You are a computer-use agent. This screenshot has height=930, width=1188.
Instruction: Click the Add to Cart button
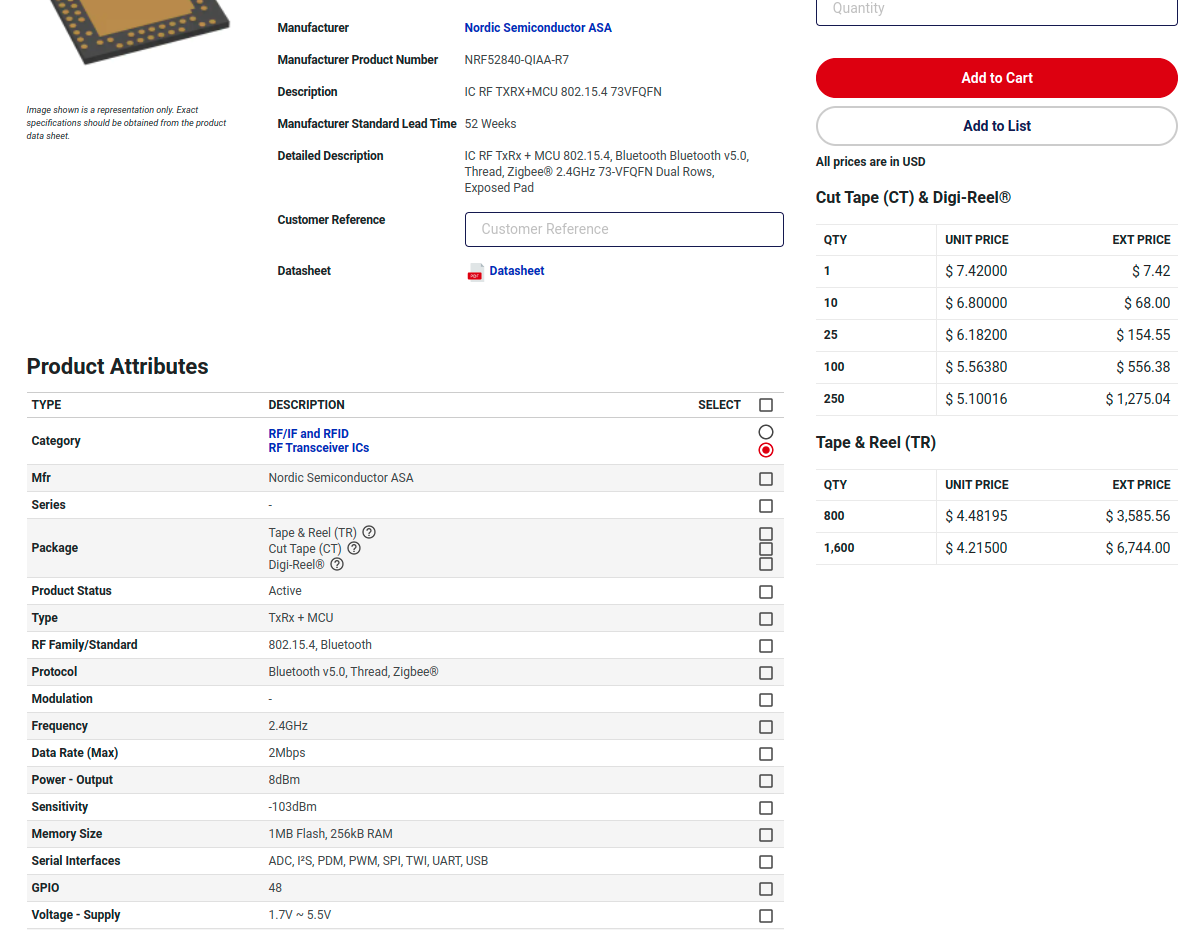pyautogui.click(x=996, y=78)
